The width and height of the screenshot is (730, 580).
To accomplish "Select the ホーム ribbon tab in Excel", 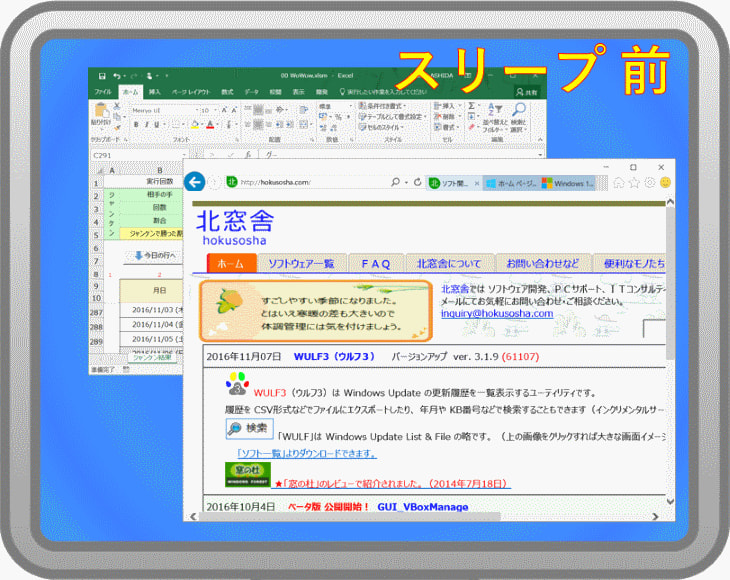I will [x=130, y=92].
